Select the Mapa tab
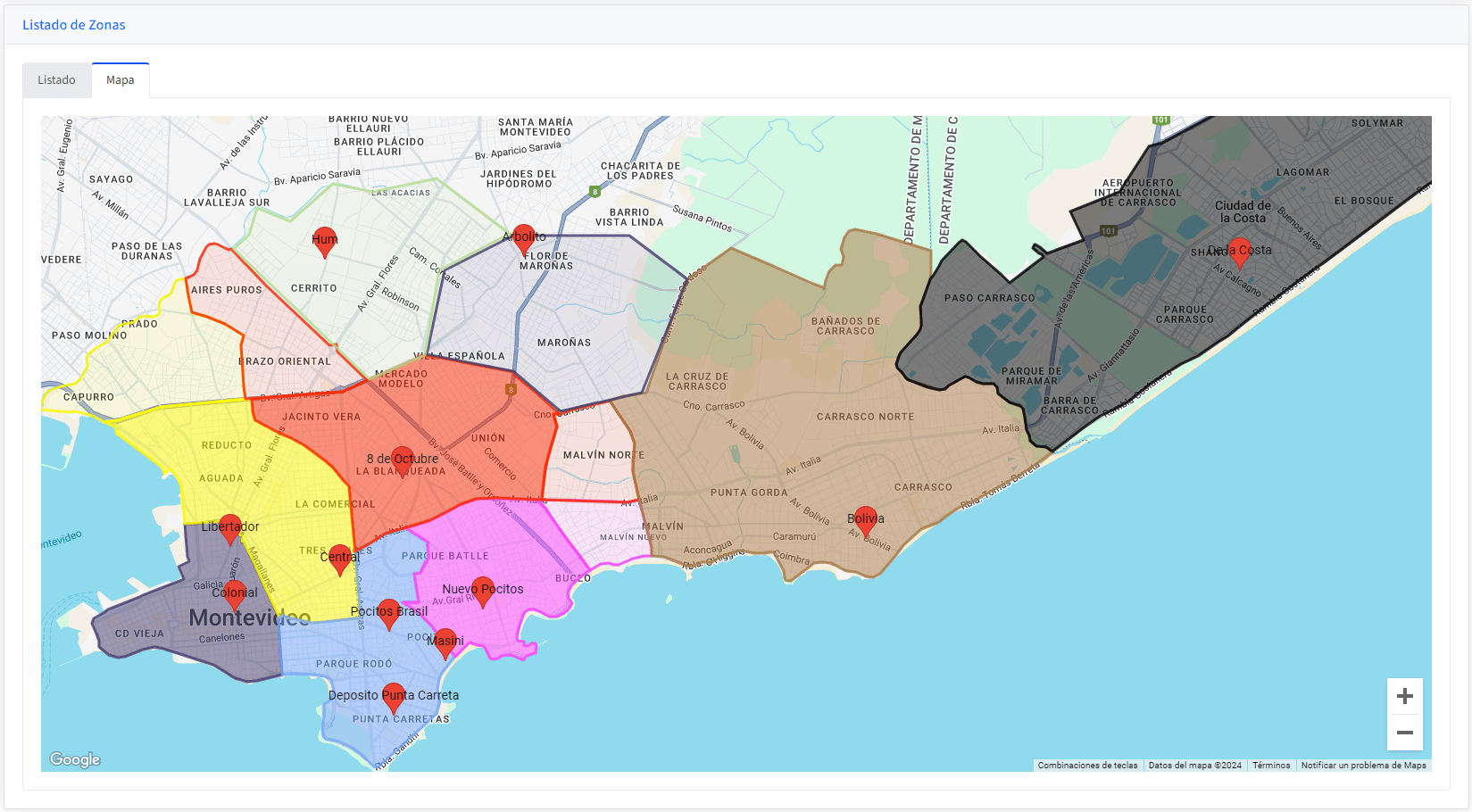This screenshot has height=812, width=1472. click(121, 80)
